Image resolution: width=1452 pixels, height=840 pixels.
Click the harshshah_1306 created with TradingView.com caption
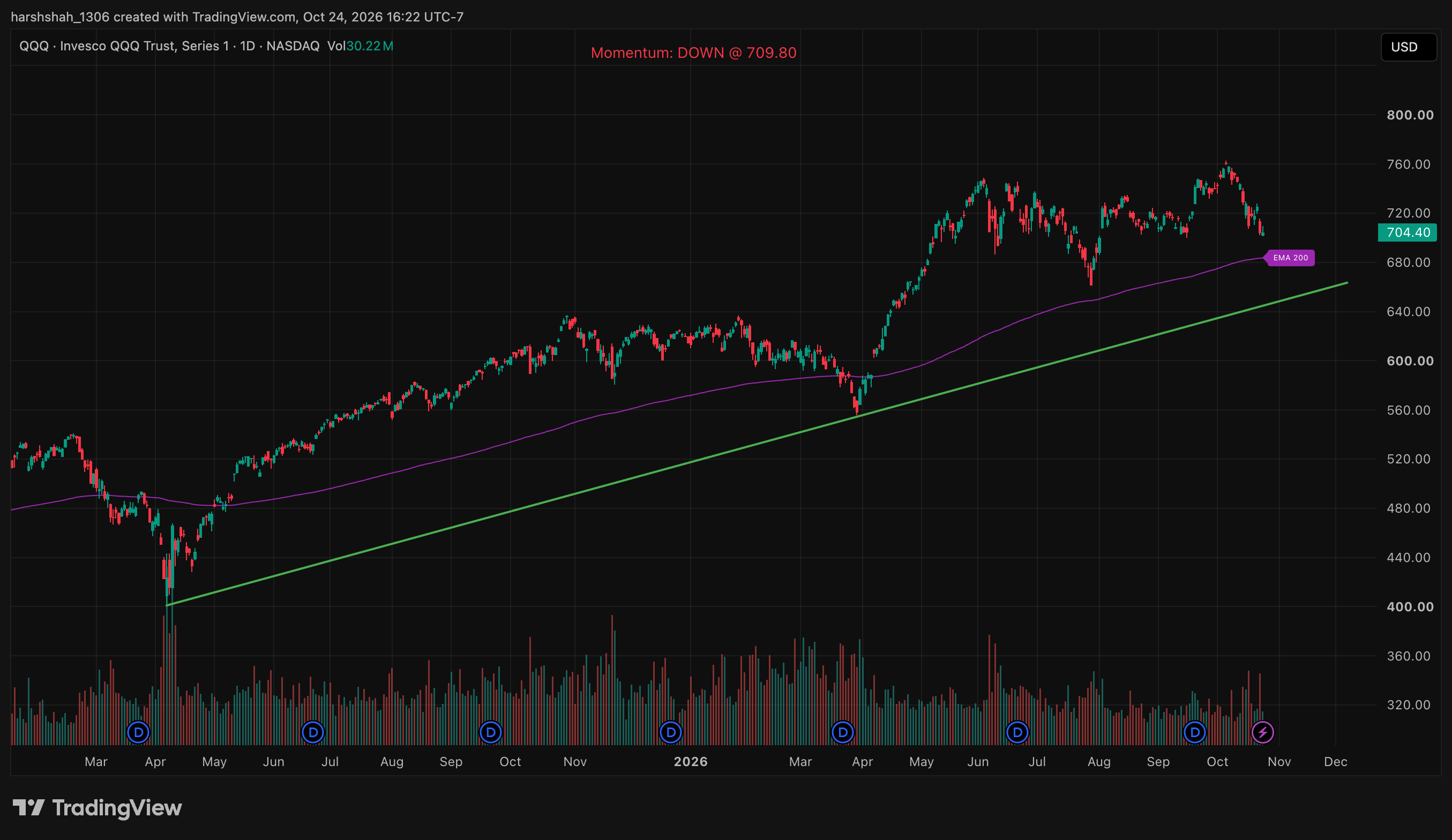[237, 17]
